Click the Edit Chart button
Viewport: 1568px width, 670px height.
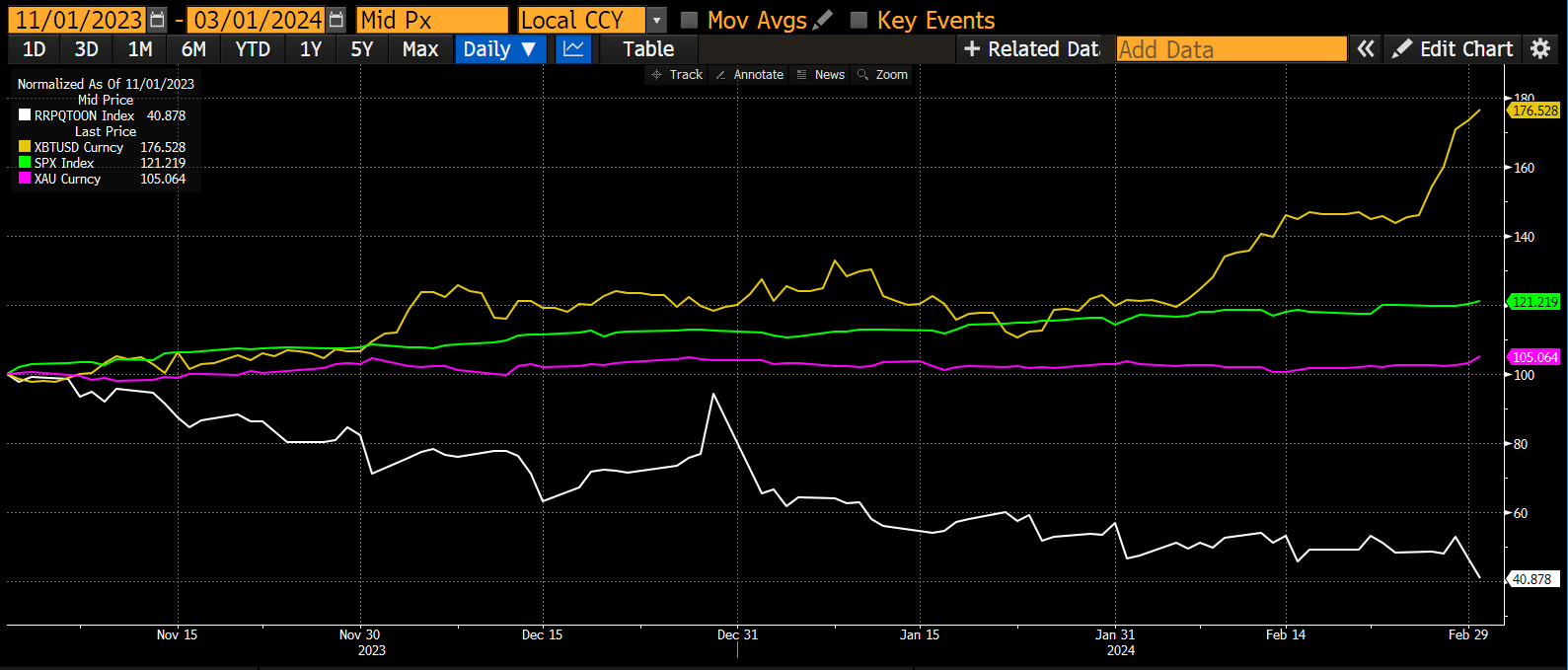[1453, 49]
